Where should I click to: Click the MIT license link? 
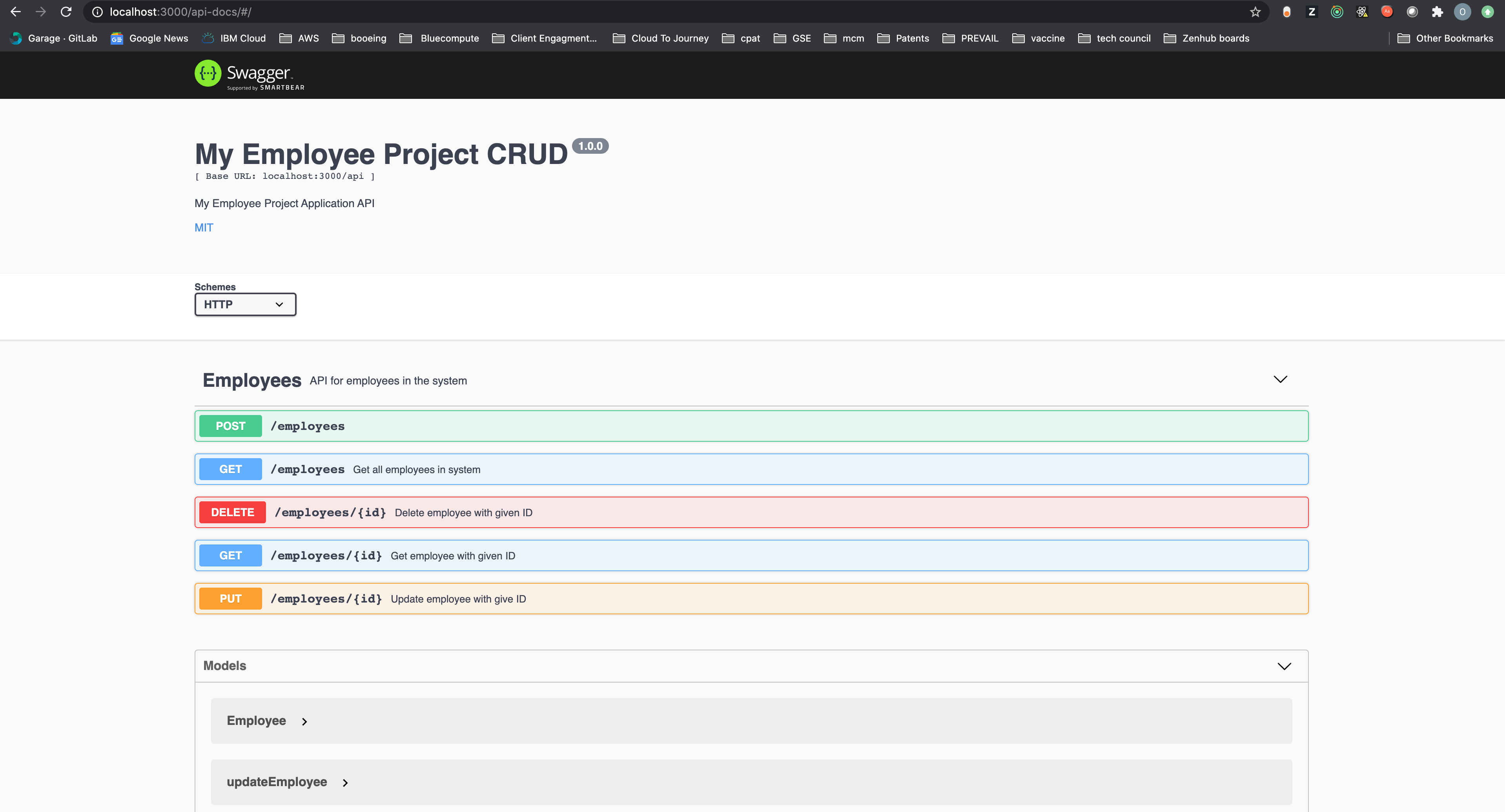pos(203,228)
